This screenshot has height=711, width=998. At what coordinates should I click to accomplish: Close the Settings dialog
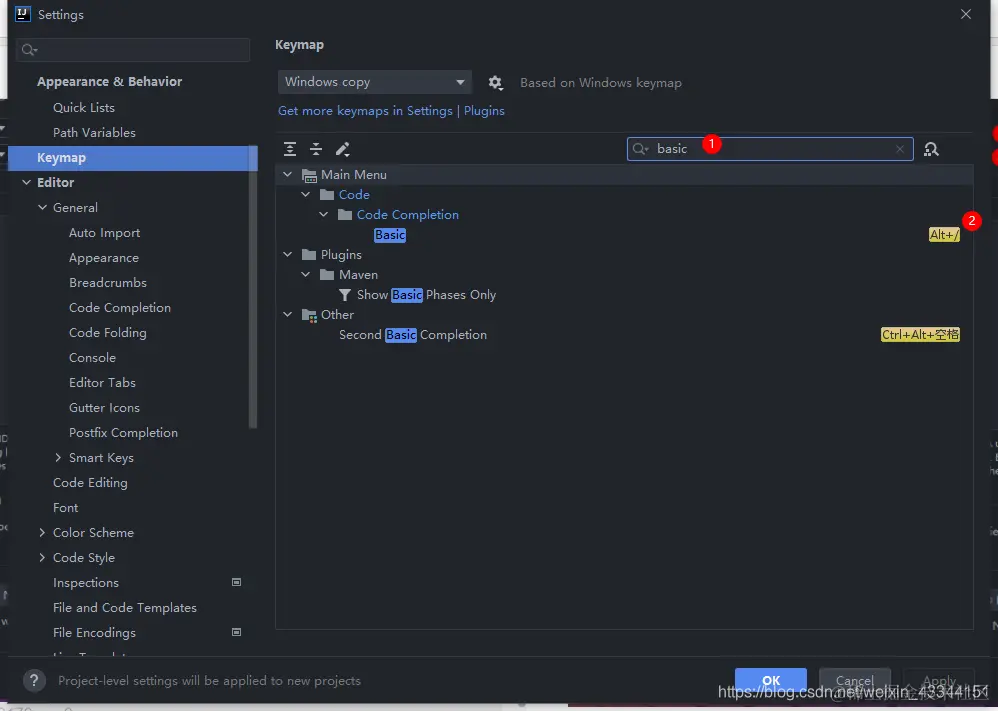(x=966, y=14)
